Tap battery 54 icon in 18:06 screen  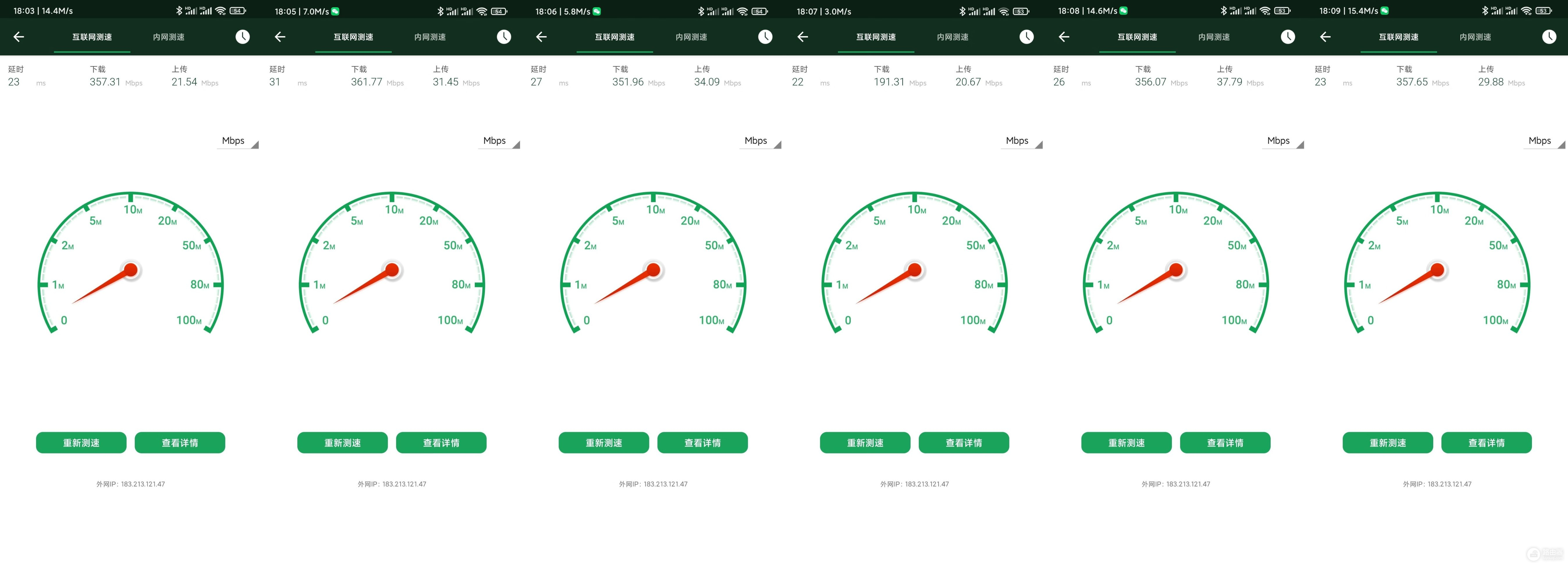[x=760, y=11]
